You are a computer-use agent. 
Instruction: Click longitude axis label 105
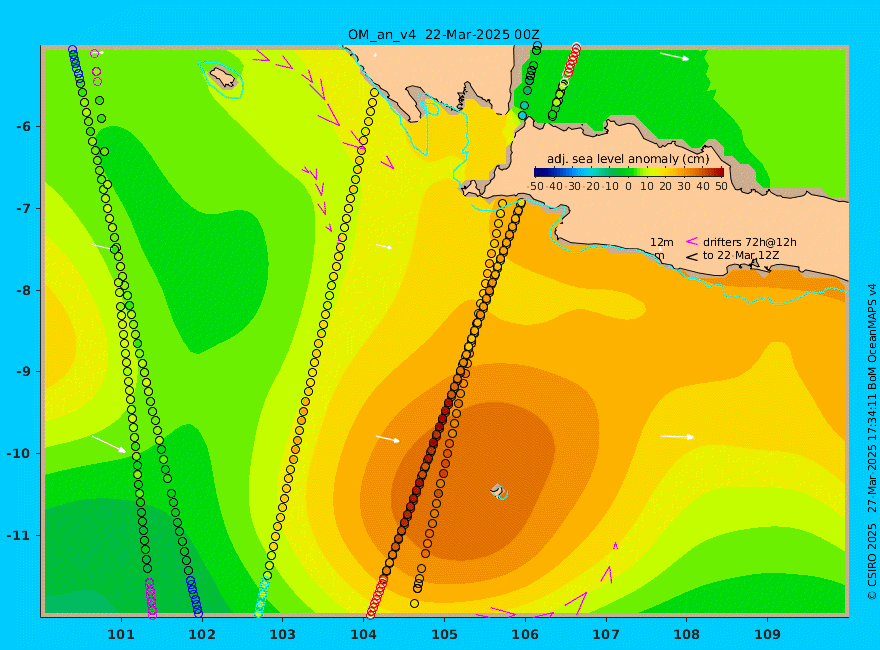(444, 634)
